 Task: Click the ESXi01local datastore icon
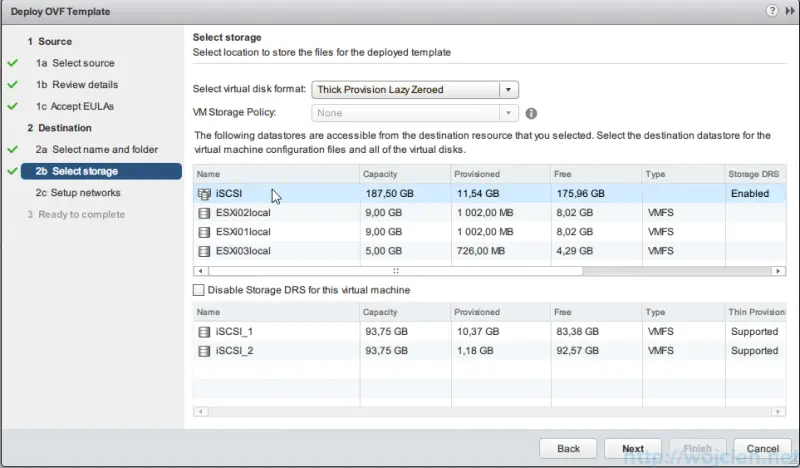tap(204, 232)
